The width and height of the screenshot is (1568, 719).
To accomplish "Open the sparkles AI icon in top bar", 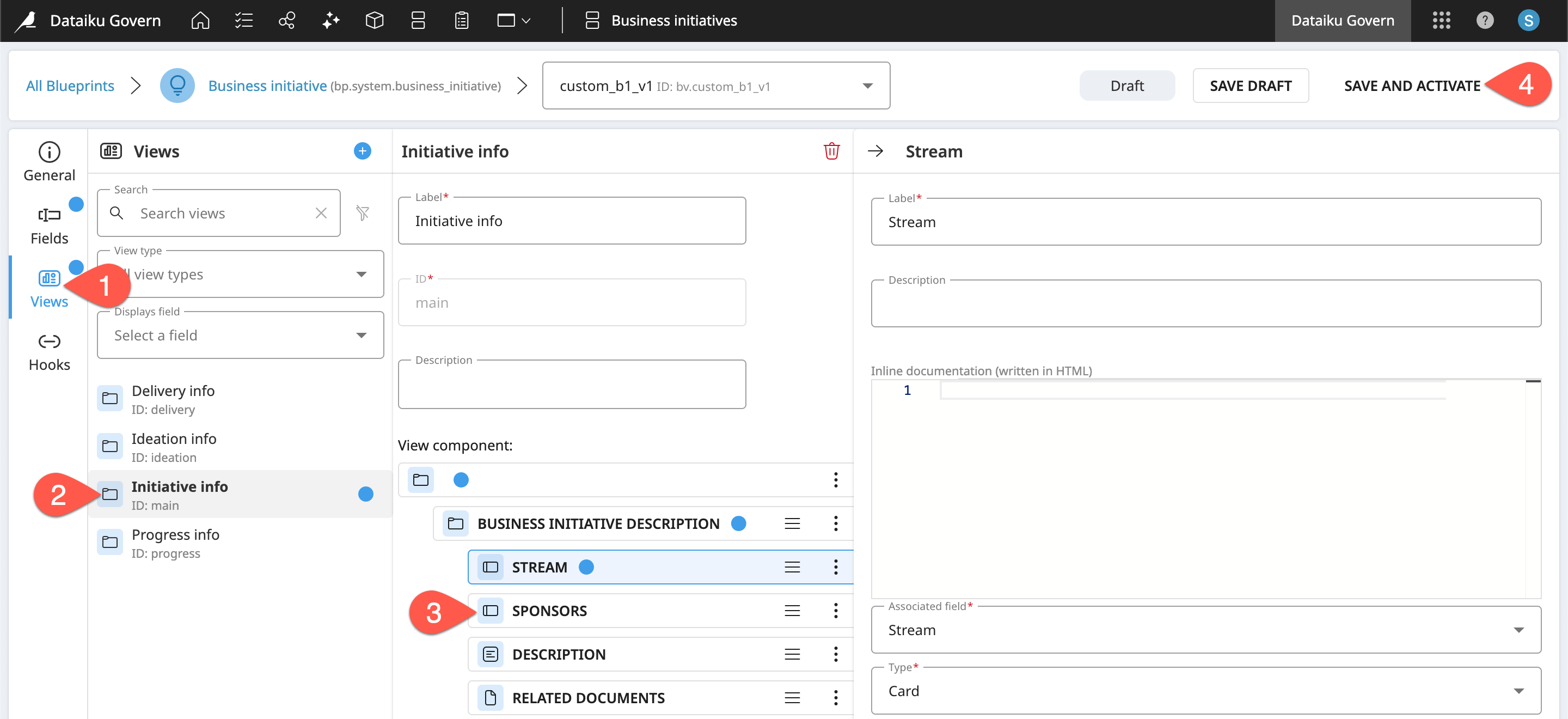I will 330,20.
